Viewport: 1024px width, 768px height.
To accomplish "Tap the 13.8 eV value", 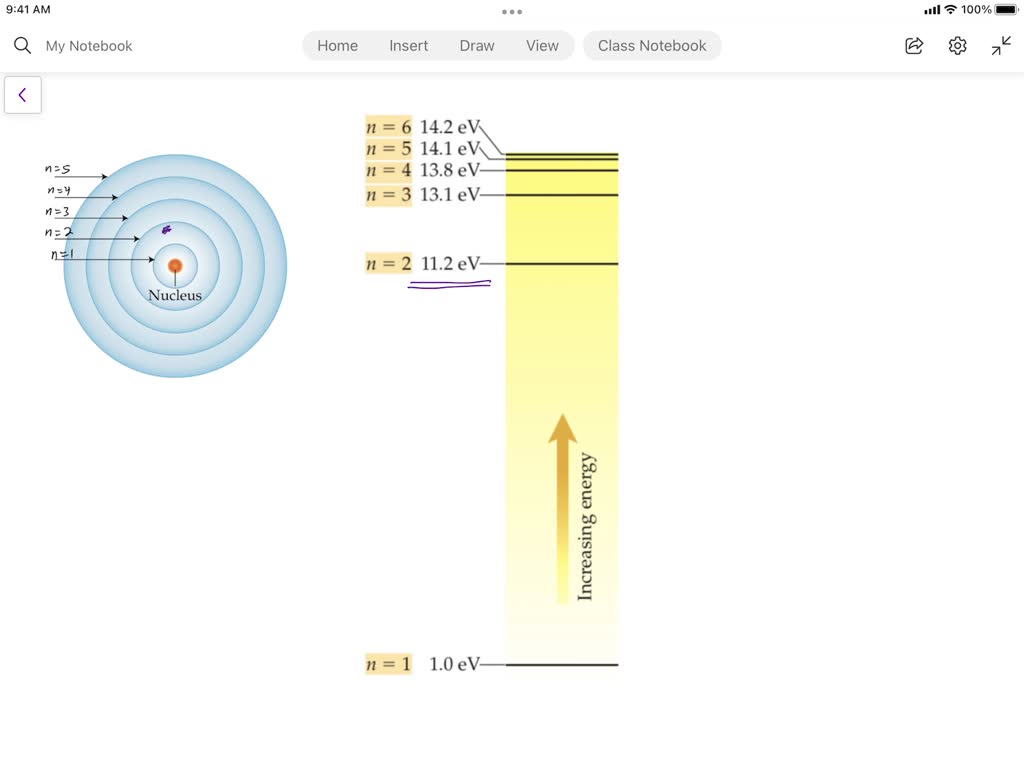I will coord(450,170).
